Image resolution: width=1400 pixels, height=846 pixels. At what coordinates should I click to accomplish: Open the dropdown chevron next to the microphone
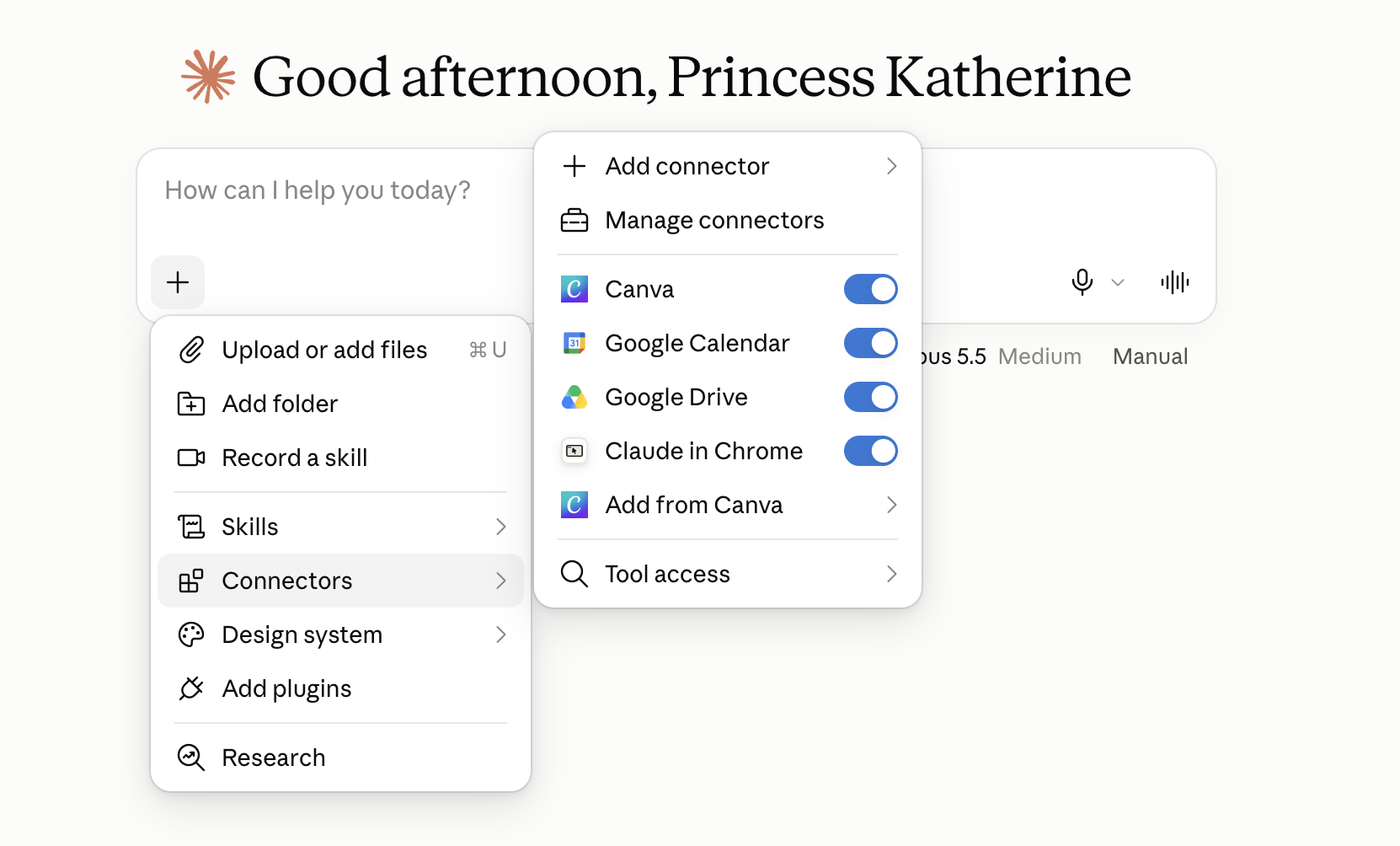tap(1118, 282)
